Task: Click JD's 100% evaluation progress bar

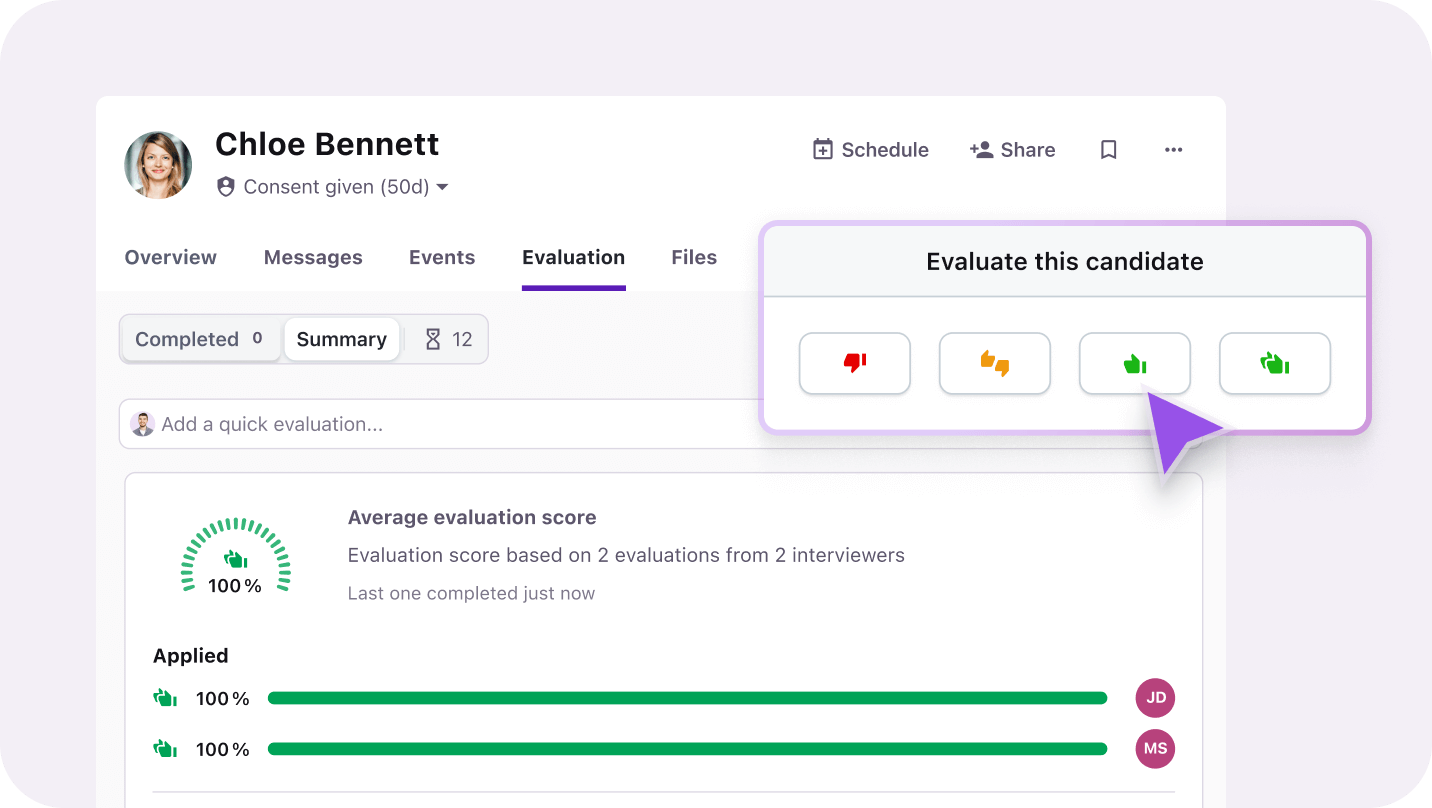Action: click(x=687, y=699)
